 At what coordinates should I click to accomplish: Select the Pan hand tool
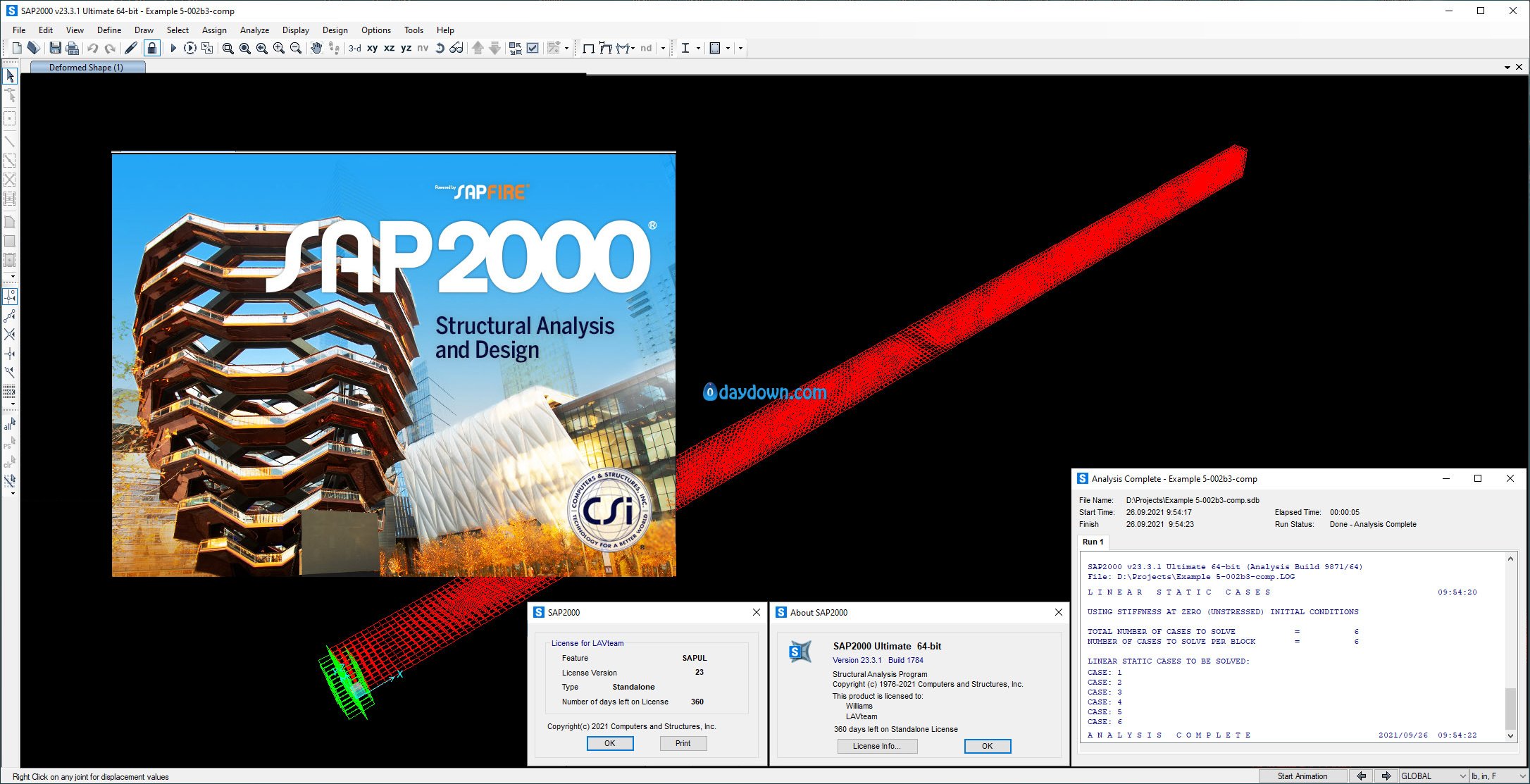pos(316,48)
